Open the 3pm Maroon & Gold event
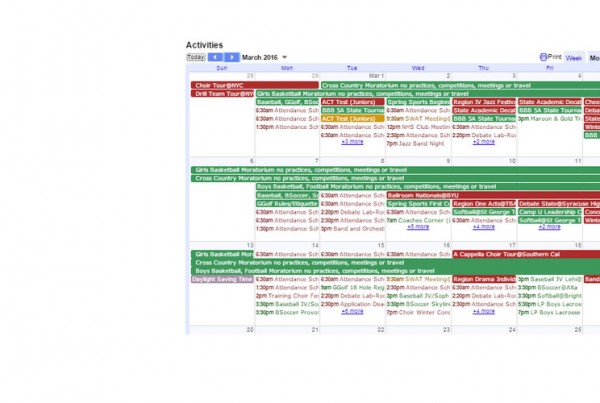600x403 pixels. [549, 119]
